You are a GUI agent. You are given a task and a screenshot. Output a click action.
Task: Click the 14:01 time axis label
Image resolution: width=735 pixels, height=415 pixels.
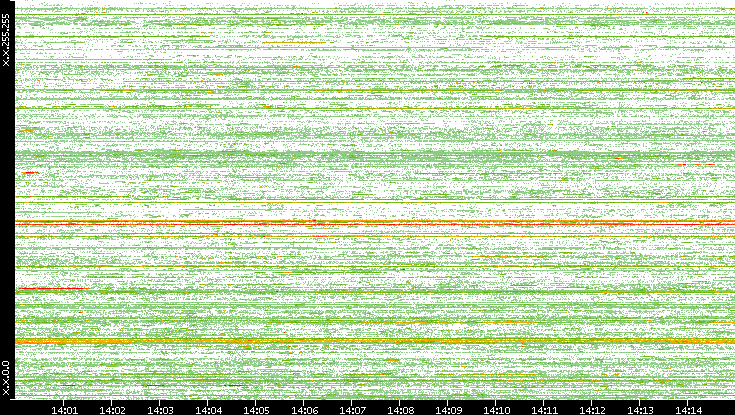pyautogui.click(x=64, y=410)
